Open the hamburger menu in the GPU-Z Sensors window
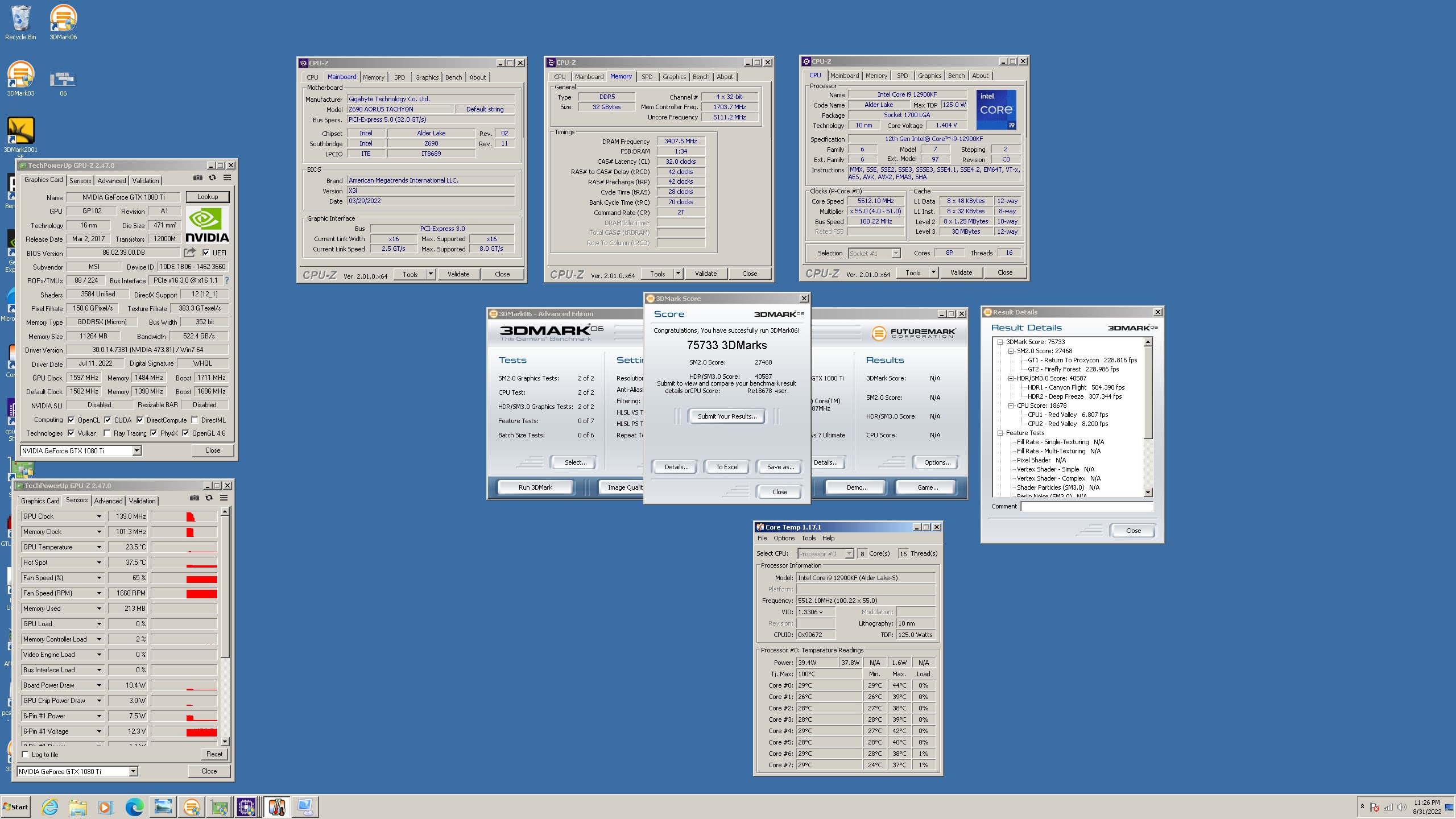 (224, 498)
